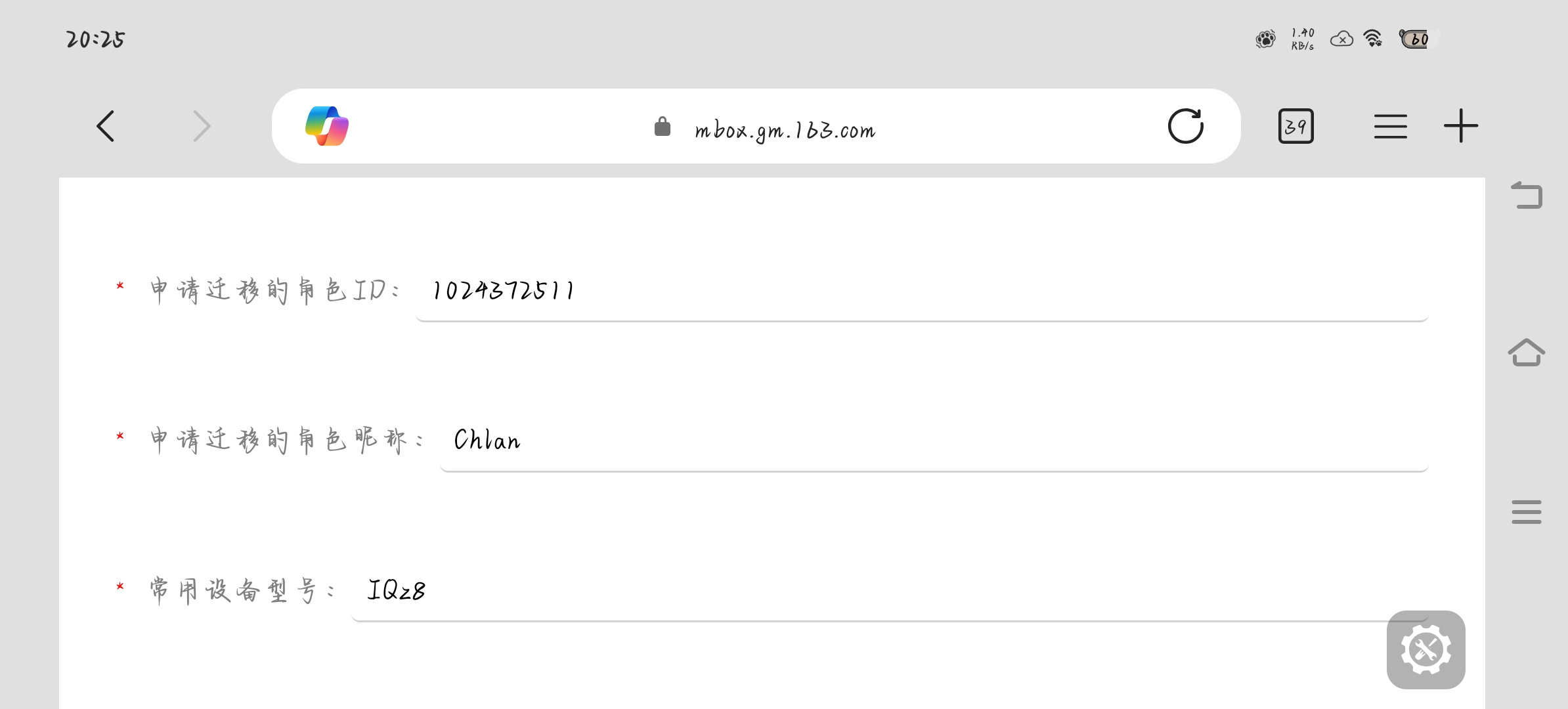Image resolution: width=1568 pixels, height=709 pixels.
Task: Tap the system back navigation button
Action: pos(1526,195)
